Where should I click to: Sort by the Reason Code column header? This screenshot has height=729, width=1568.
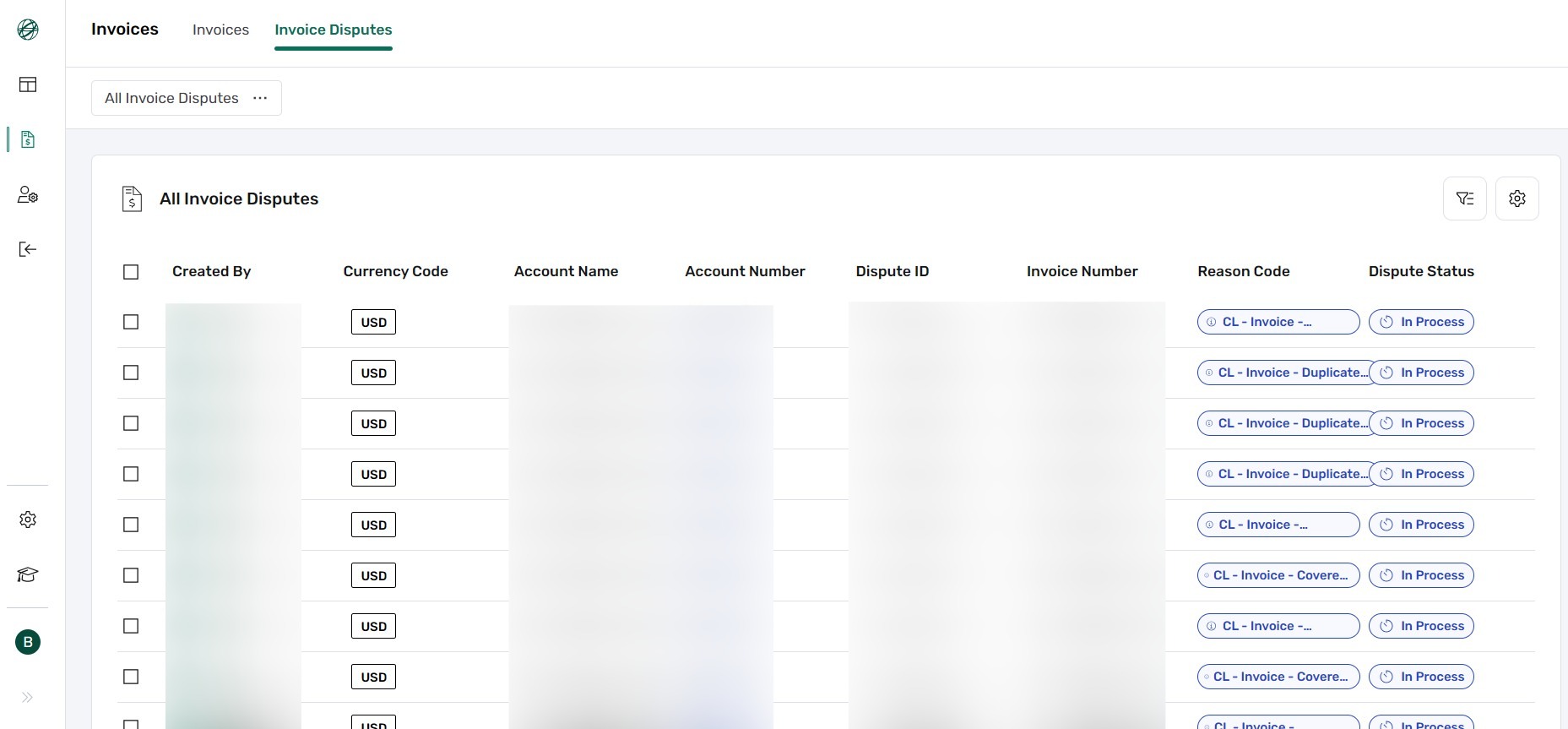point(1244,271)
